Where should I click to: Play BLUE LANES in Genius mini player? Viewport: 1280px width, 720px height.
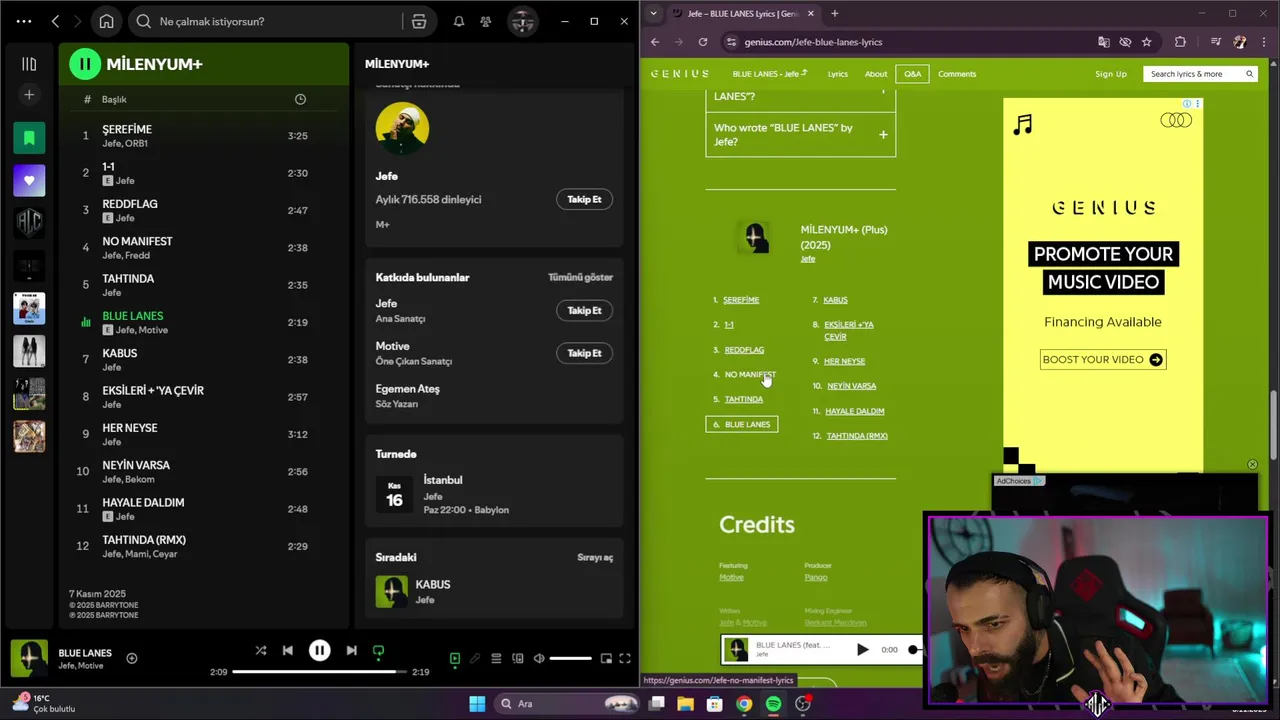[x=862, y=649]
